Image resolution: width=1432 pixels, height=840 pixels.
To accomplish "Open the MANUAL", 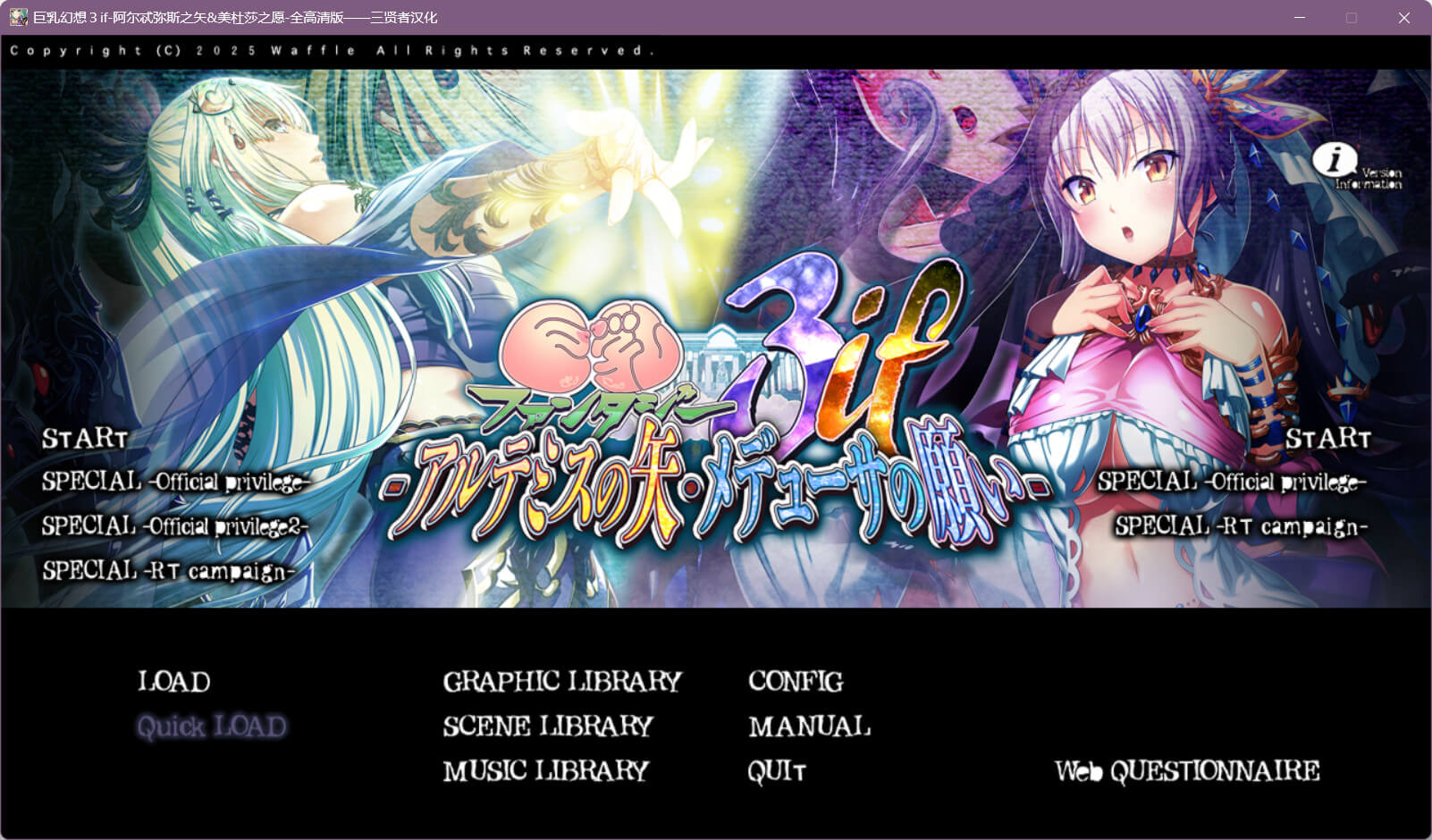I will pos(809,727).
